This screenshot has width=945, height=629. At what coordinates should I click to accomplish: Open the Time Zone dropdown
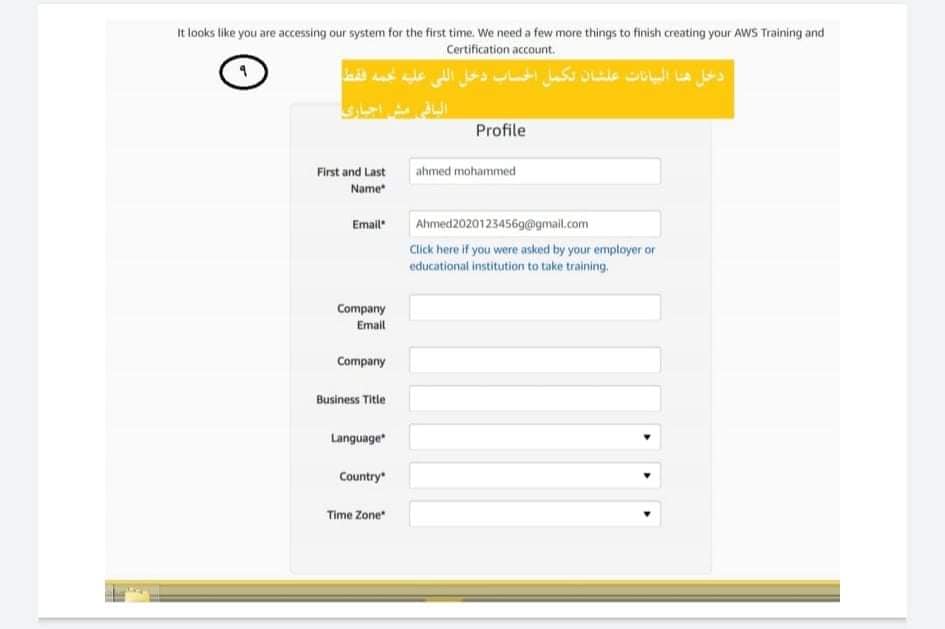tap(535, 515)
